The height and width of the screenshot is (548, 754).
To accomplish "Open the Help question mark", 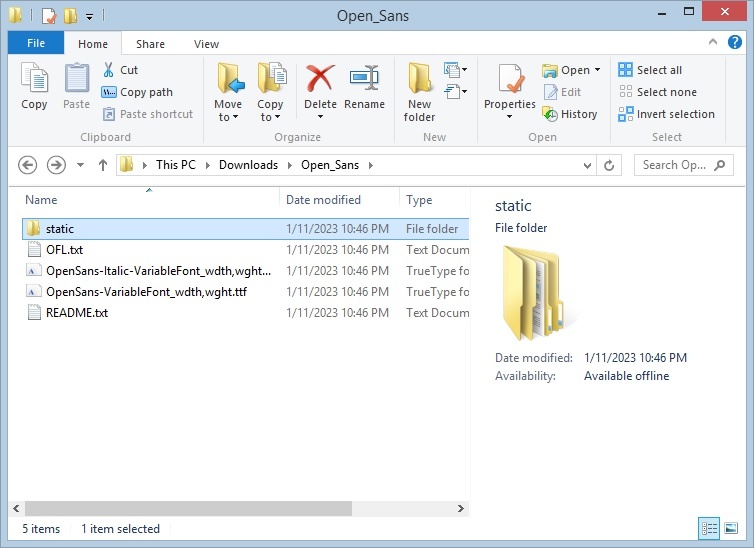I will pos(734,42).
